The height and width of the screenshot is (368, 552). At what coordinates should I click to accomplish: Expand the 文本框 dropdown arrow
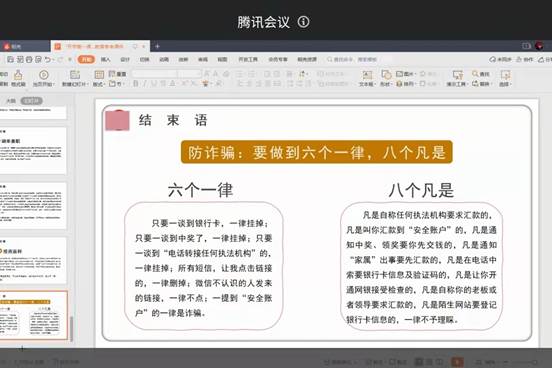coord(374,84)
